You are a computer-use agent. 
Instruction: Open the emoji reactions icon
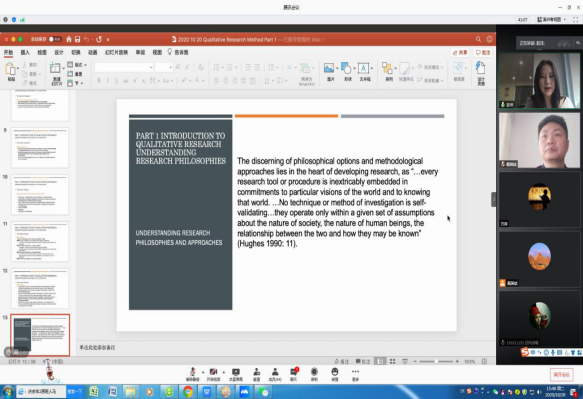pyautogui.click(x=335, y=374)
